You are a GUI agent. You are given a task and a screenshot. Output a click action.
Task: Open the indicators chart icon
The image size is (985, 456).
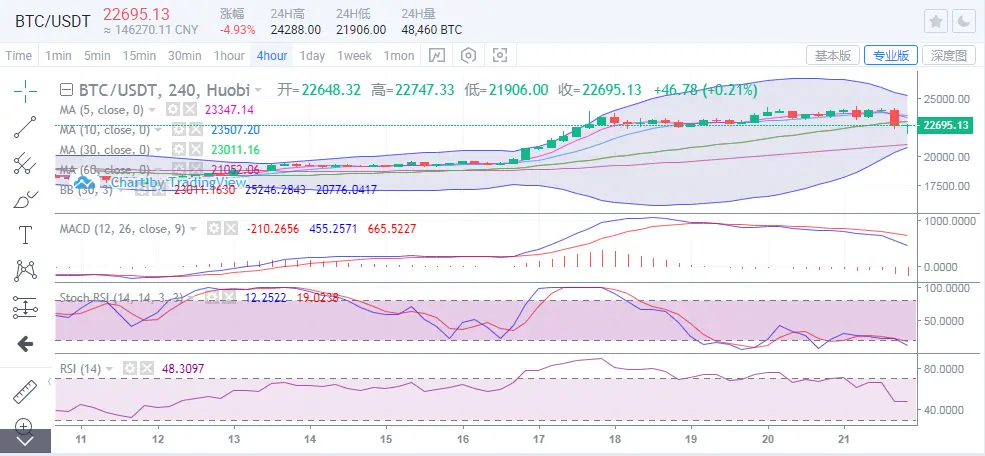coord(437,55)
